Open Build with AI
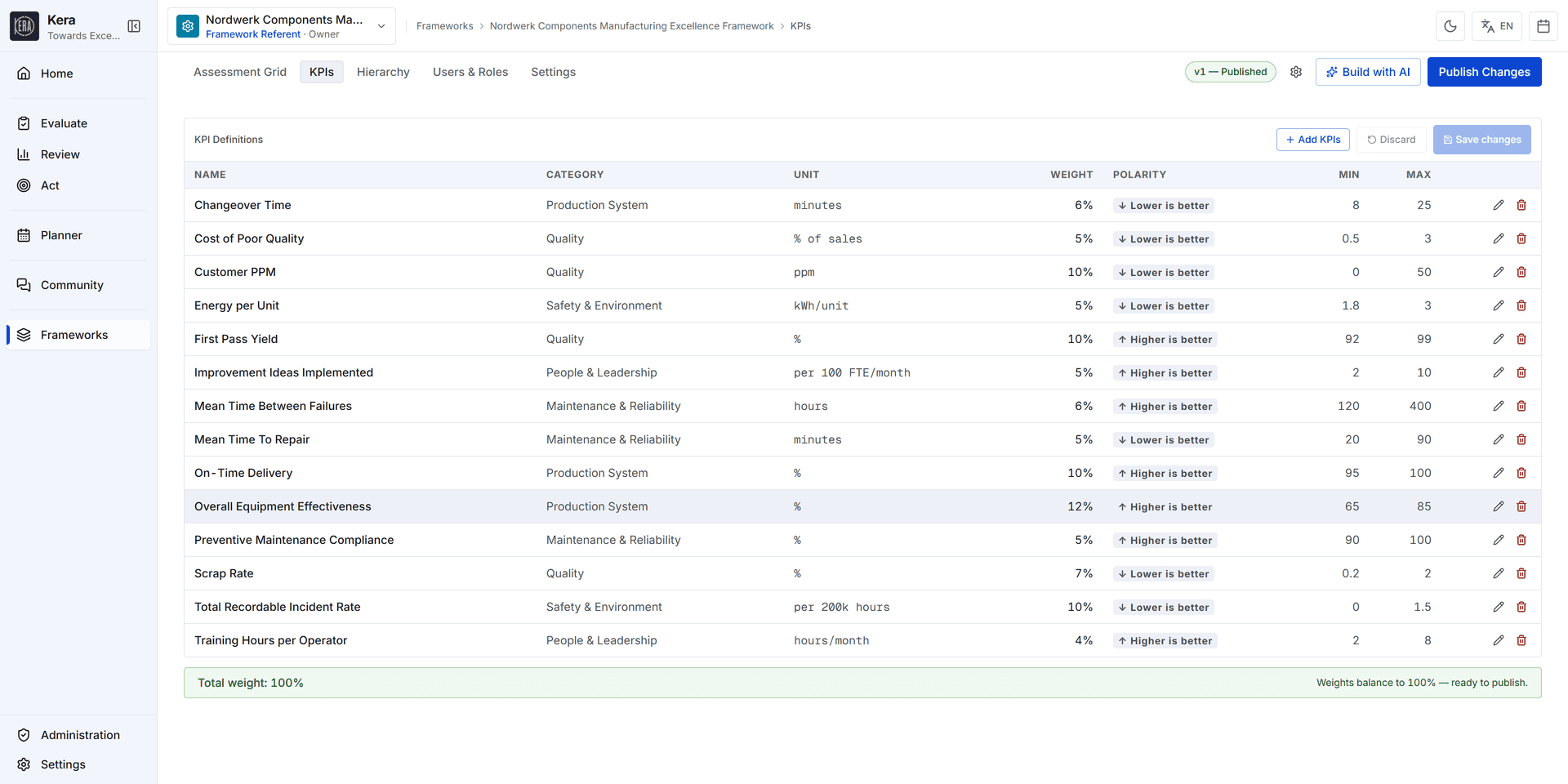Screen dimensions: 1568x784 coord(1368,72)
